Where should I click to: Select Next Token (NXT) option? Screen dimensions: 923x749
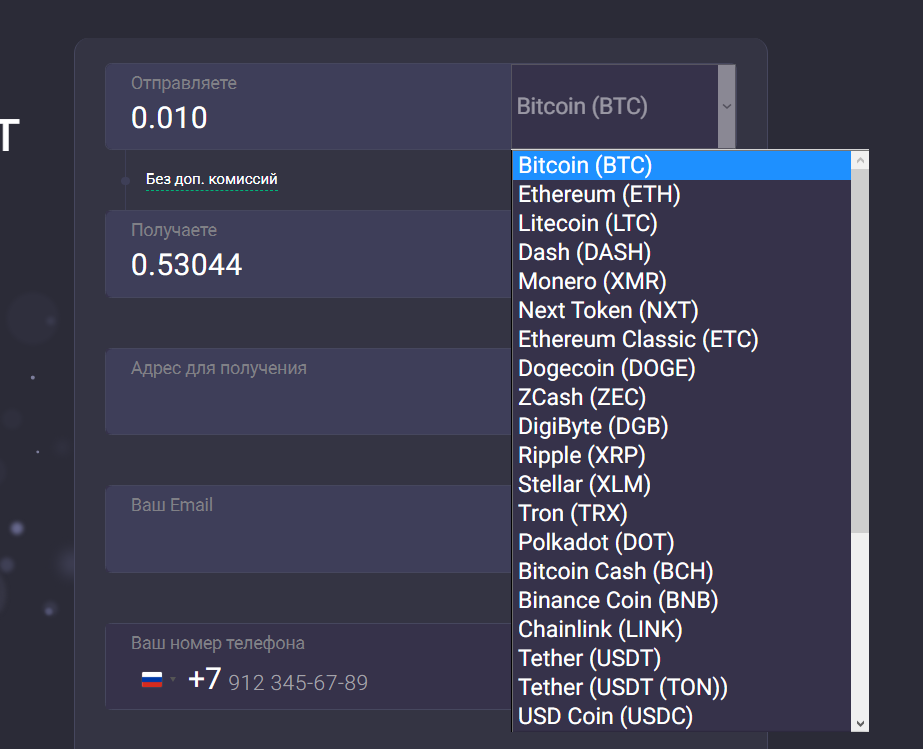[682, 310]
